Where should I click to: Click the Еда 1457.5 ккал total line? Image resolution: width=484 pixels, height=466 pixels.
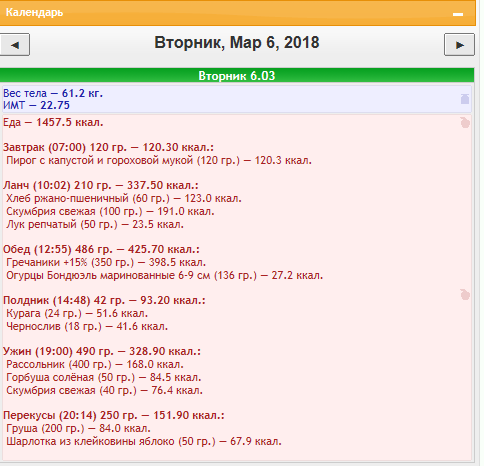pyautogui.click(x=53, y=123)
